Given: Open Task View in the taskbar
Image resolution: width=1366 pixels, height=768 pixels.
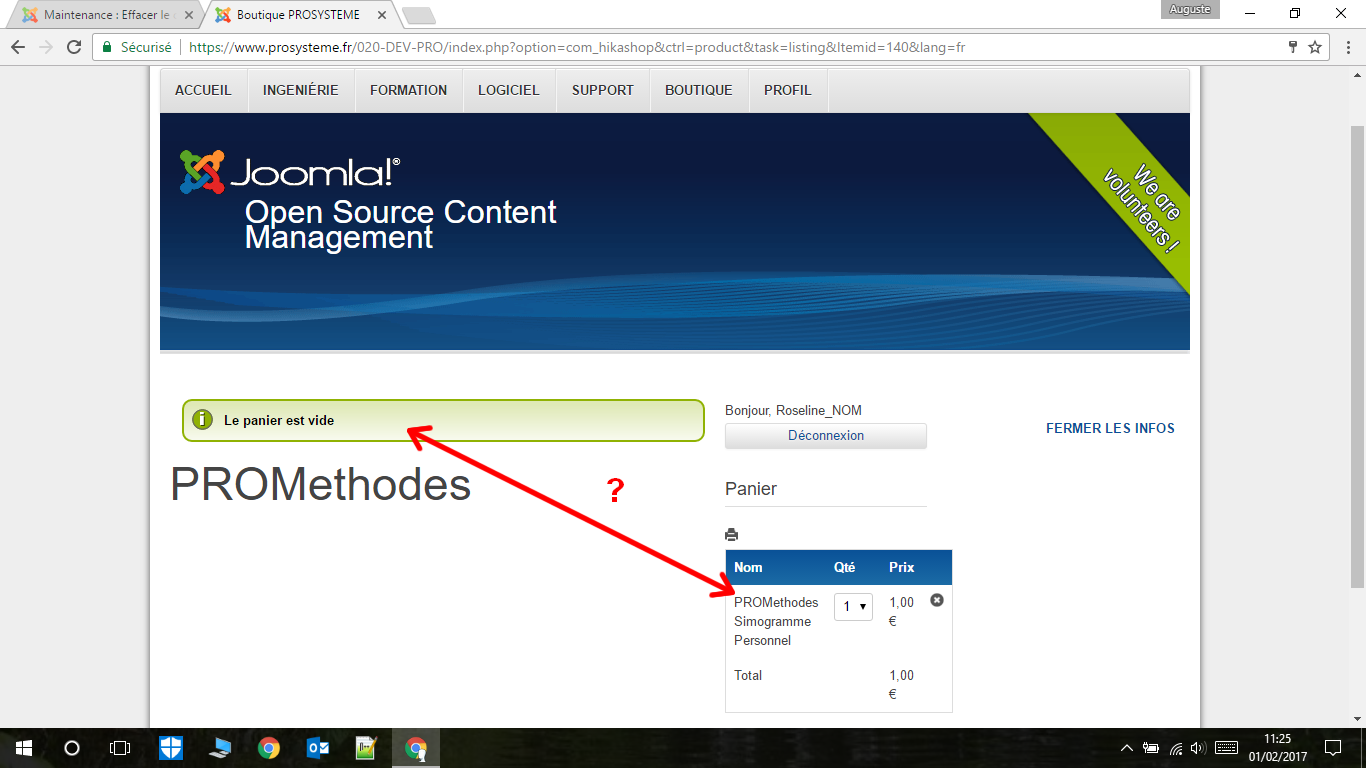Looking at the screenshot, I should [120, 748].
